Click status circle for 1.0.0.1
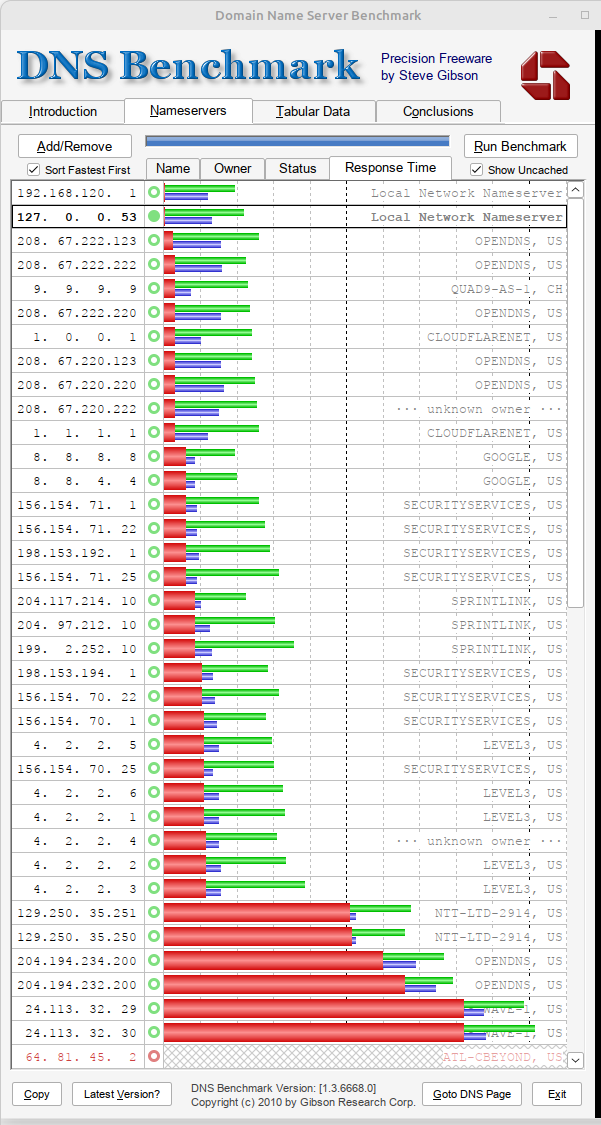Screen dimensions: 601x1125 [153, 336]
